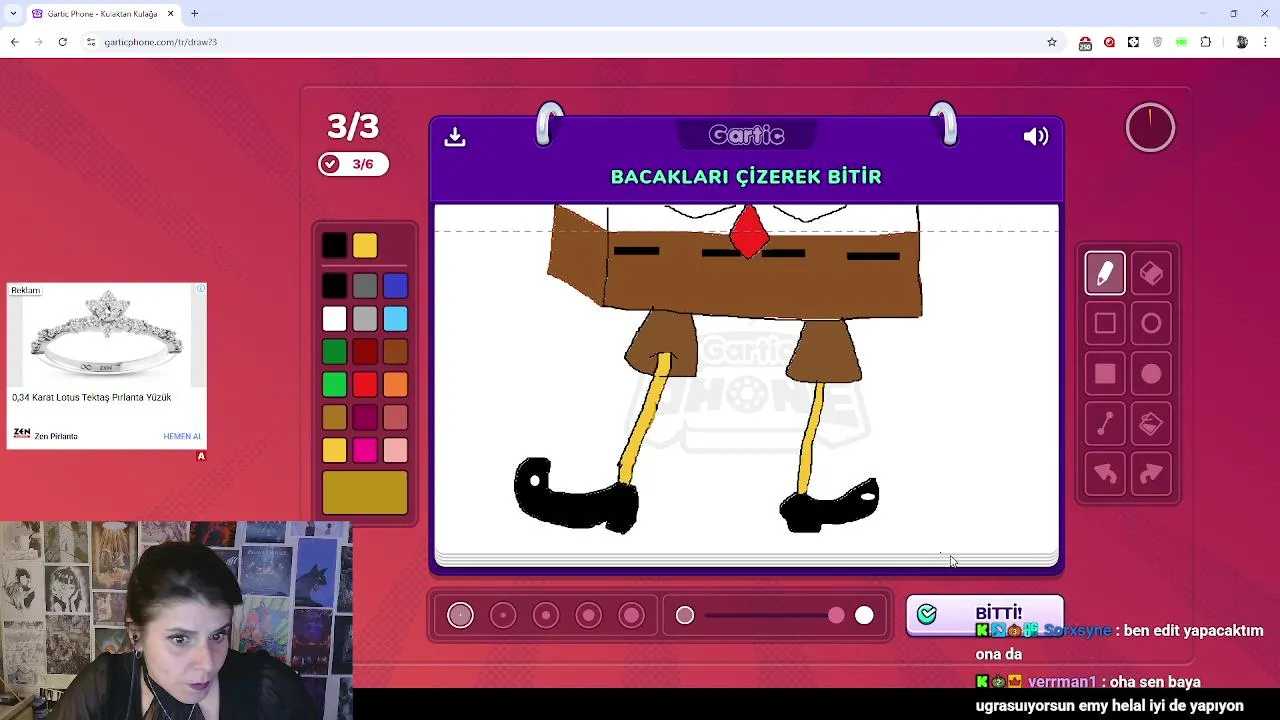
Task: Open the diamond ring ad image
Action: pos(107,337)
